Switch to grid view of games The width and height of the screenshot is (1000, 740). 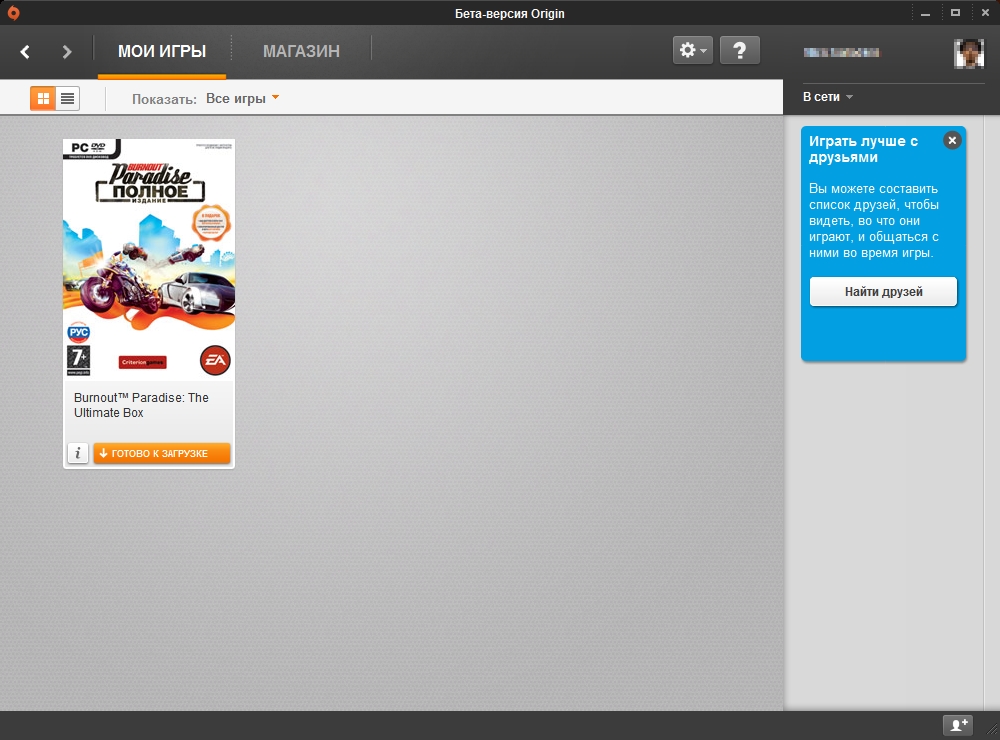[43, 98]
